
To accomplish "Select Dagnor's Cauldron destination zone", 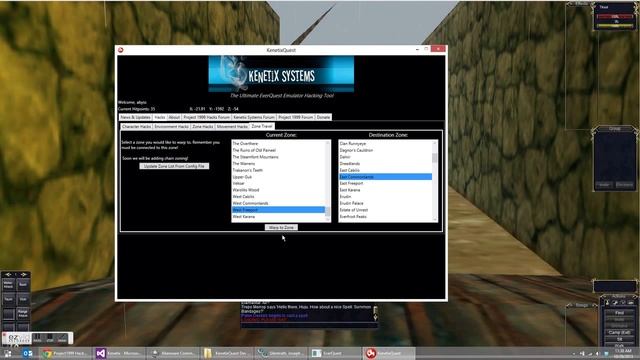I will pyautogui.click(x=385, y=150).
